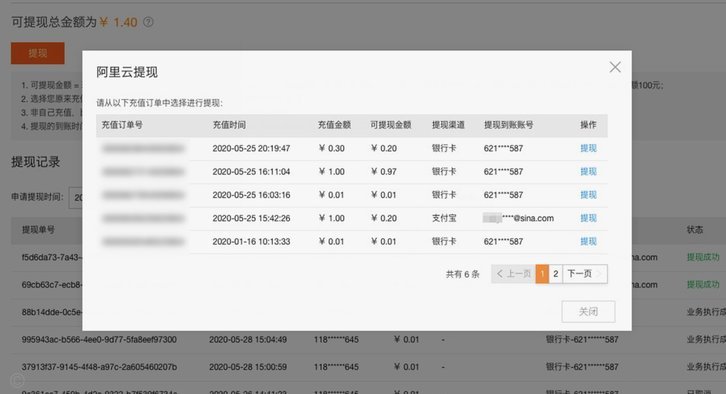The width and height of the screenshot is (726, 394).
Task: Click 提现记录 heading in background page
Action: 36,162
